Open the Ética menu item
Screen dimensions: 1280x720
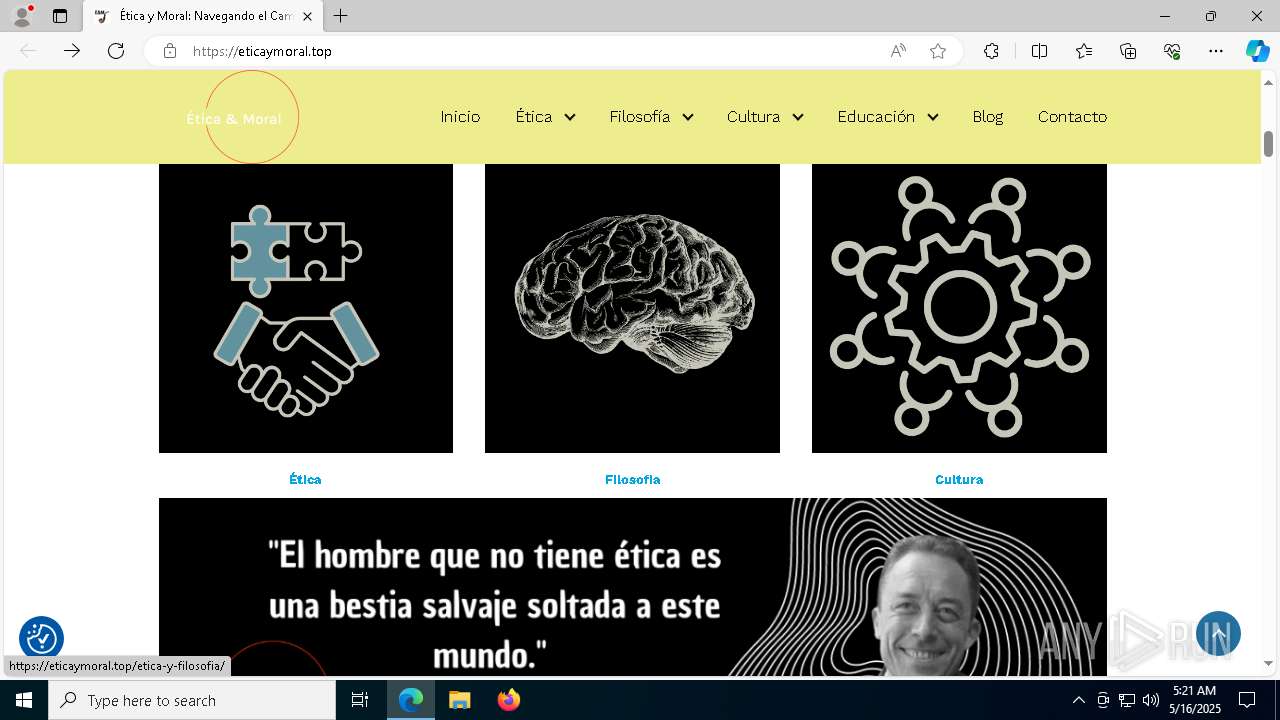(x=534, y=117)
